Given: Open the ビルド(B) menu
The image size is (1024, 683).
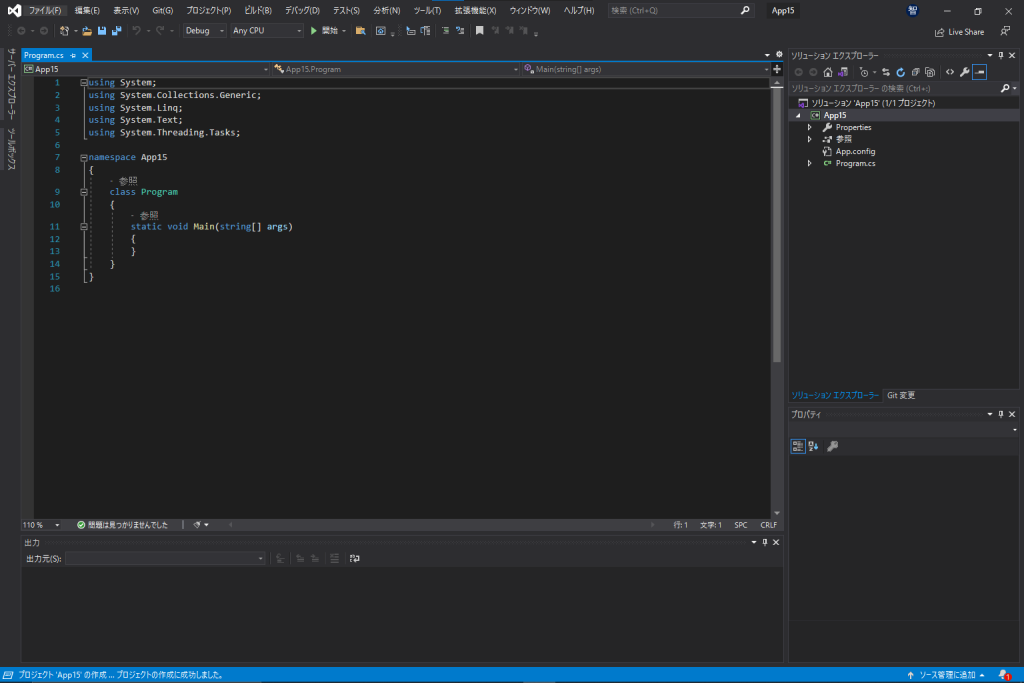Looking at the screenshot, I should (x=257, y=10).
